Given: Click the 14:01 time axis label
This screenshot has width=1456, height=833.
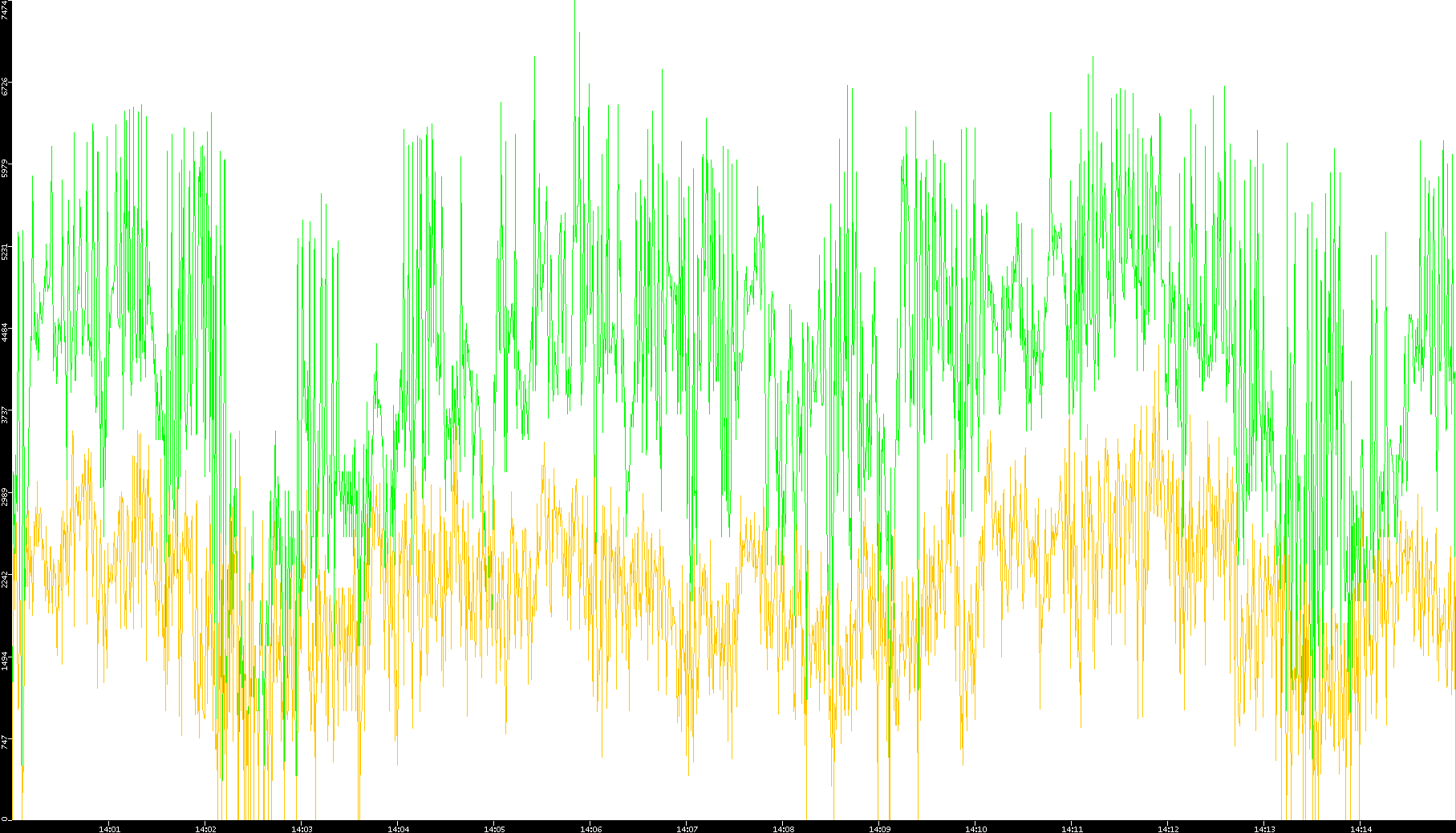Looking at the screenshot, I should point(109,829).
